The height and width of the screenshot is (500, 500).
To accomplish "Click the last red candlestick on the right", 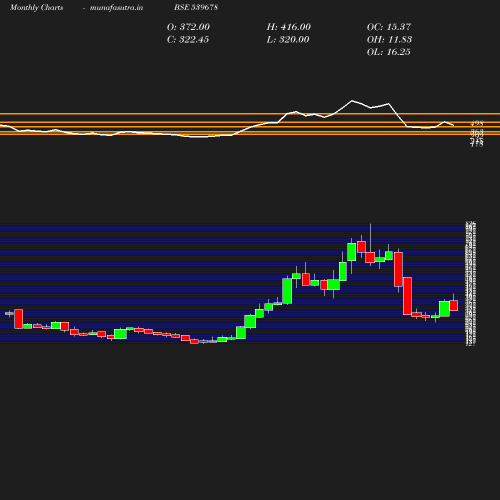I will point(454,305).
